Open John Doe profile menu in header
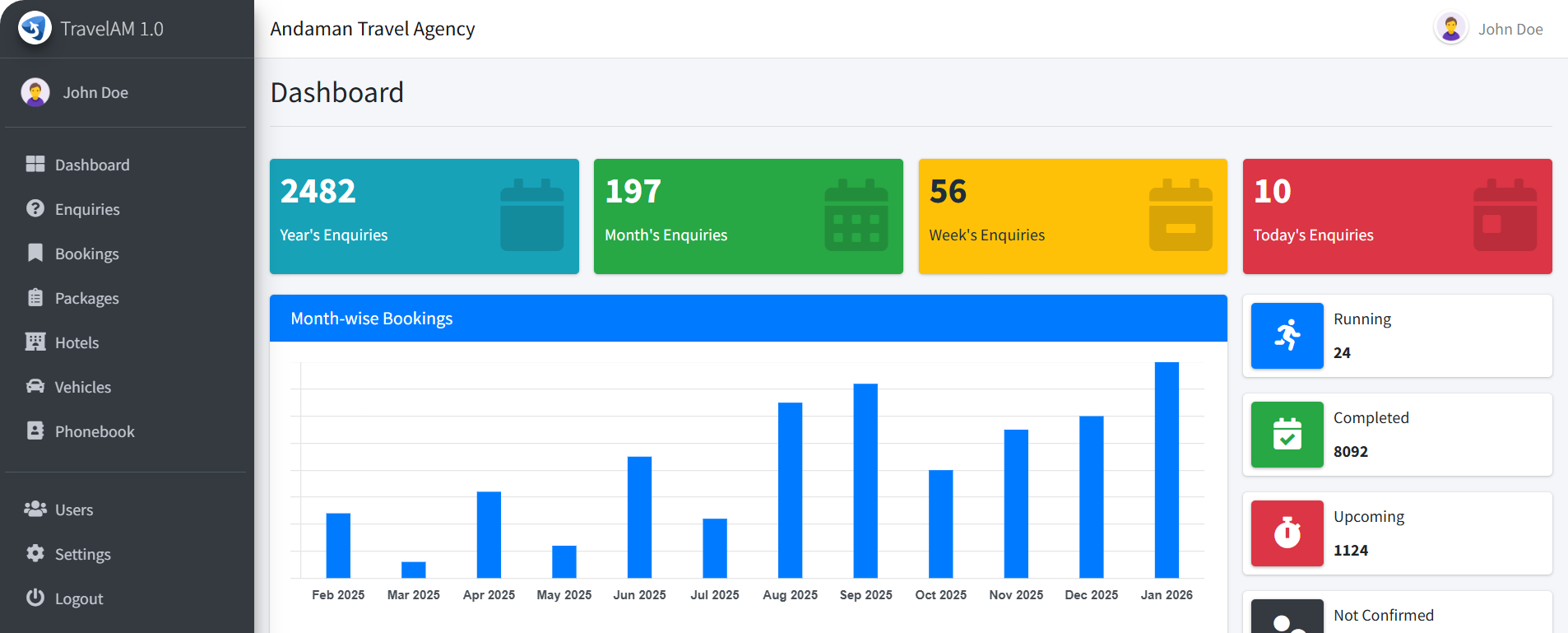Image resolution: width=1568 pixels, height=633 pixels. pos(1488,29)
